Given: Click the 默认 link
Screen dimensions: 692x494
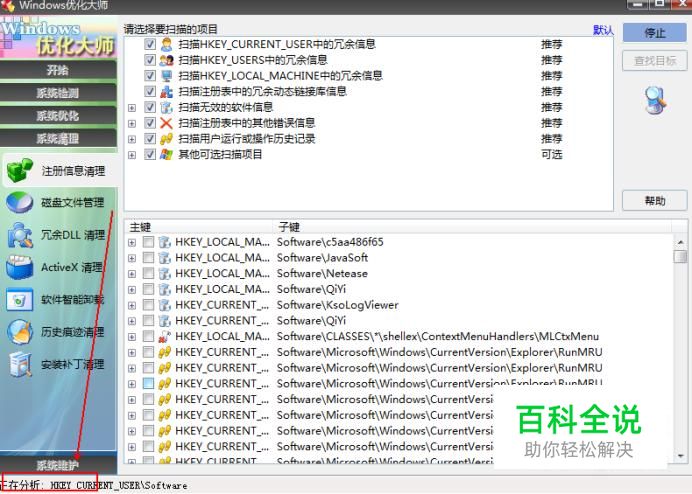Looking at the screenshot, I should pos(603,30).
